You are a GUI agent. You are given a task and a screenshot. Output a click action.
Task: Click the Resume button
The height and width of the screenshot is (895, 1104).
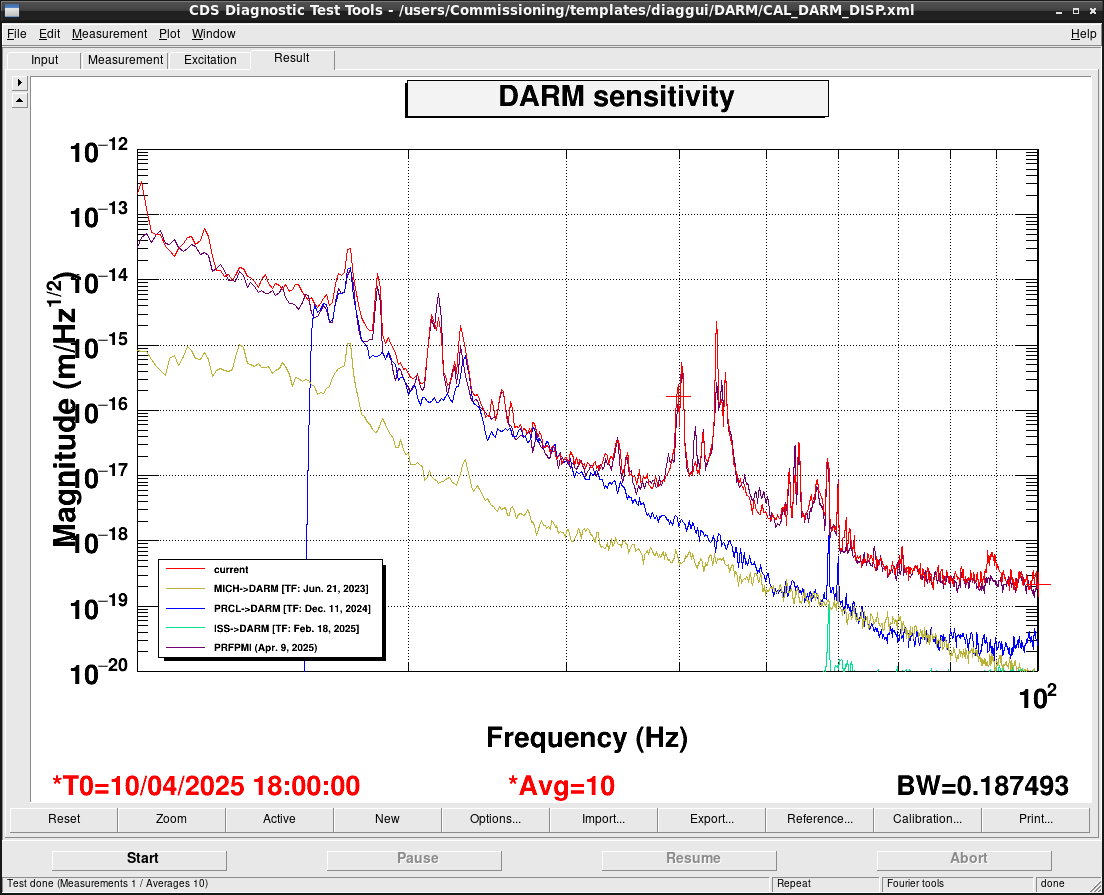point(689,859)
